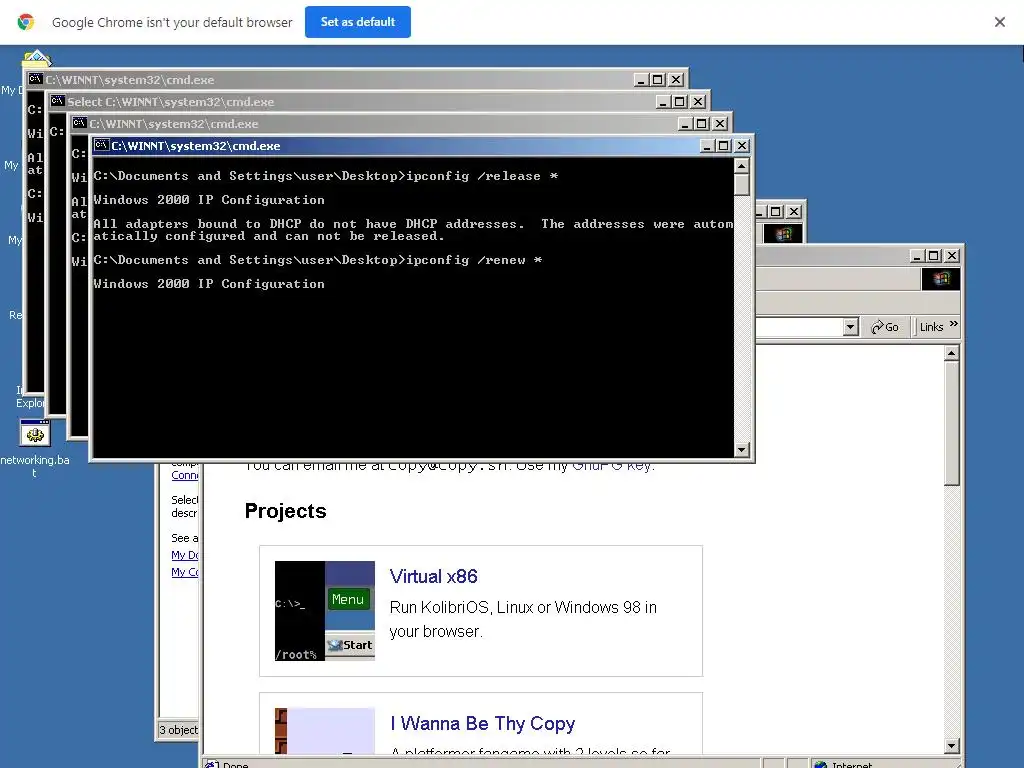
Task: Click the GnuPG key link
Action: tap(611, 465)
